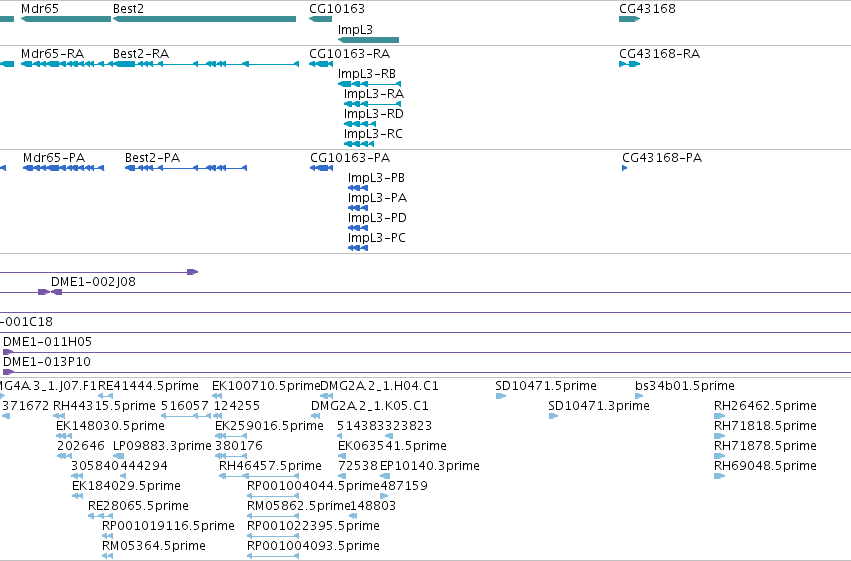This screenshot has width=851, height=561.
Task: Select the RP001004044.5prime EST
Action: coord(273,496)
